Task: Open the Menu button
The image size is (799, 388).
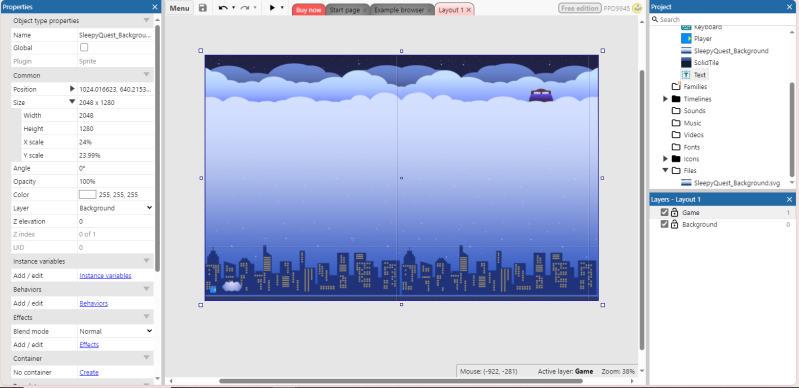Action: click(179, 8)
